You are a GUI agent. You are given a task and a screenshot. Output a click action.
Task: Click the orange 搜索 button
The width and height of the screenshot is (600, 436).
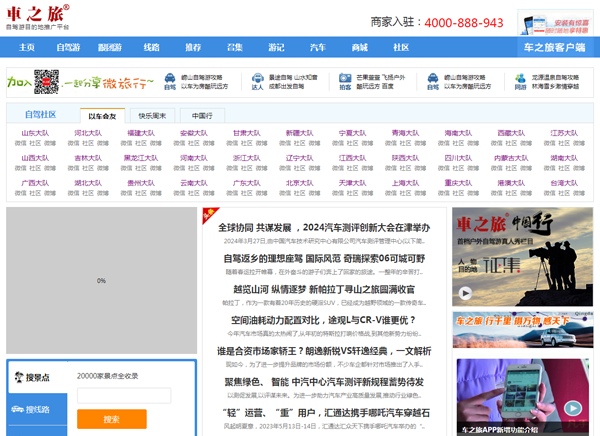[112, 419]
